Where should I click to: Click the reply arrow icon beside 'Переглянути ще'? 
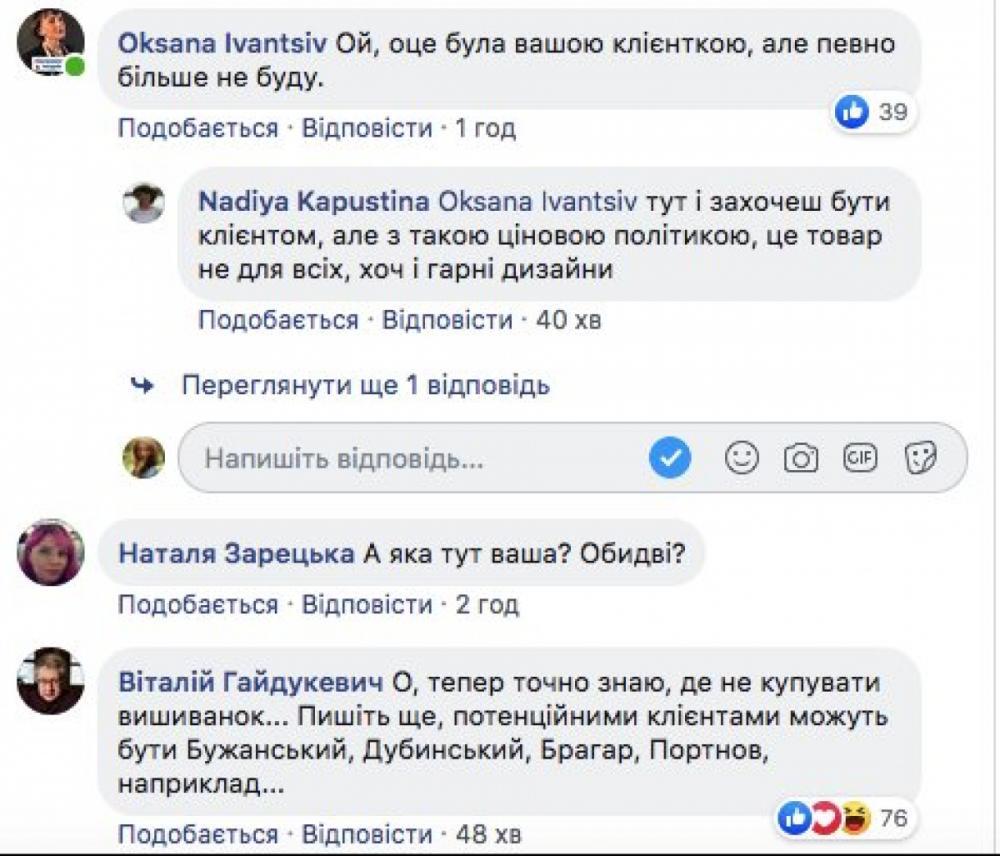[143, 385]
